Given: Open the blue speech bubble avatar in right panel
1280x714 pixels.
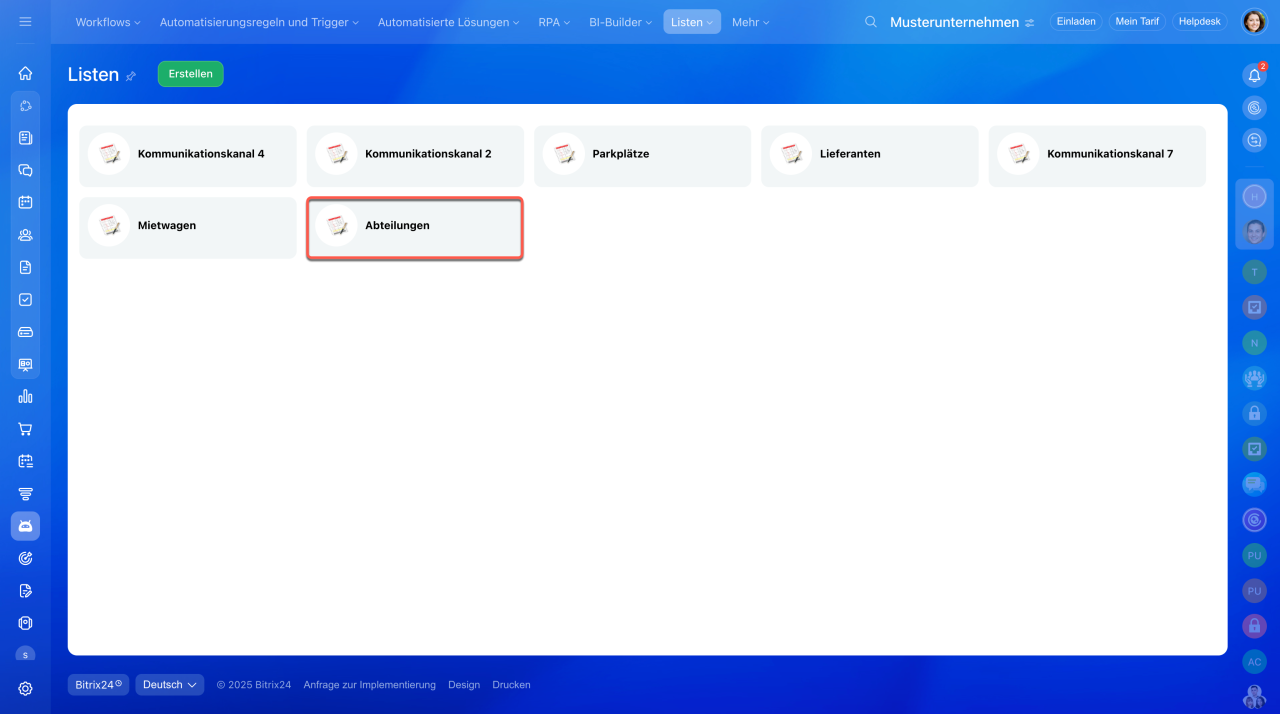Looking at the screenshot, I should point(1254,484).
